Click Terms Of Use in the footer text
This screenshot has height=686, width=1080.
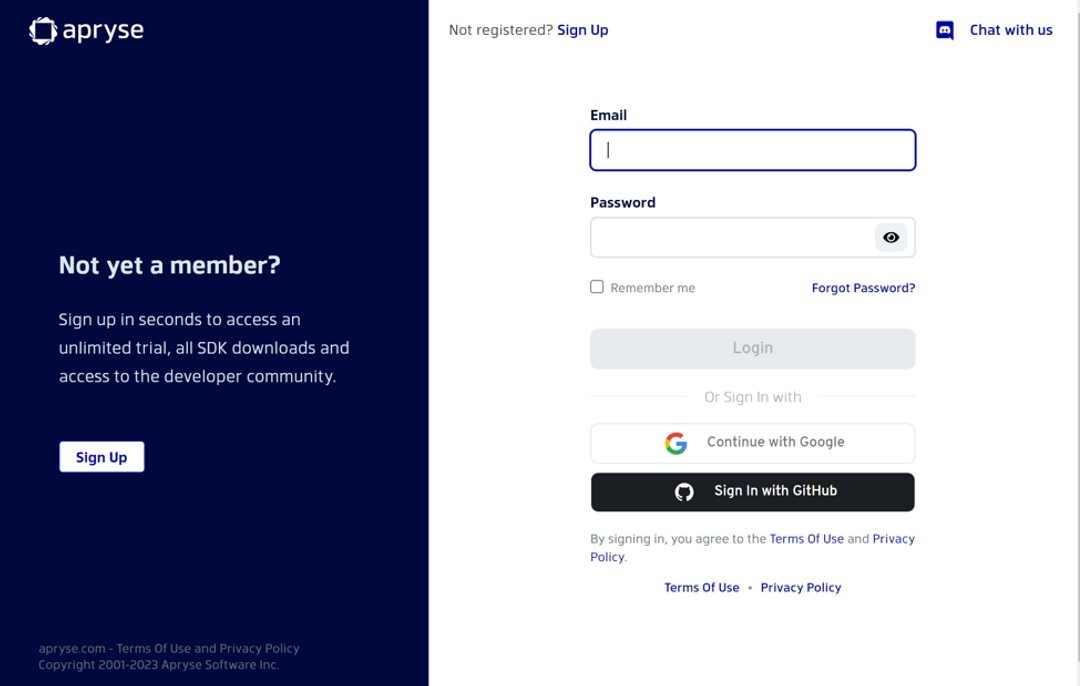click(x=145, y=648)
